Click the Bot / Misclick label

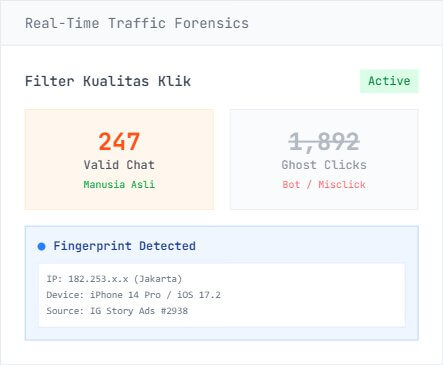pos(324,184)
